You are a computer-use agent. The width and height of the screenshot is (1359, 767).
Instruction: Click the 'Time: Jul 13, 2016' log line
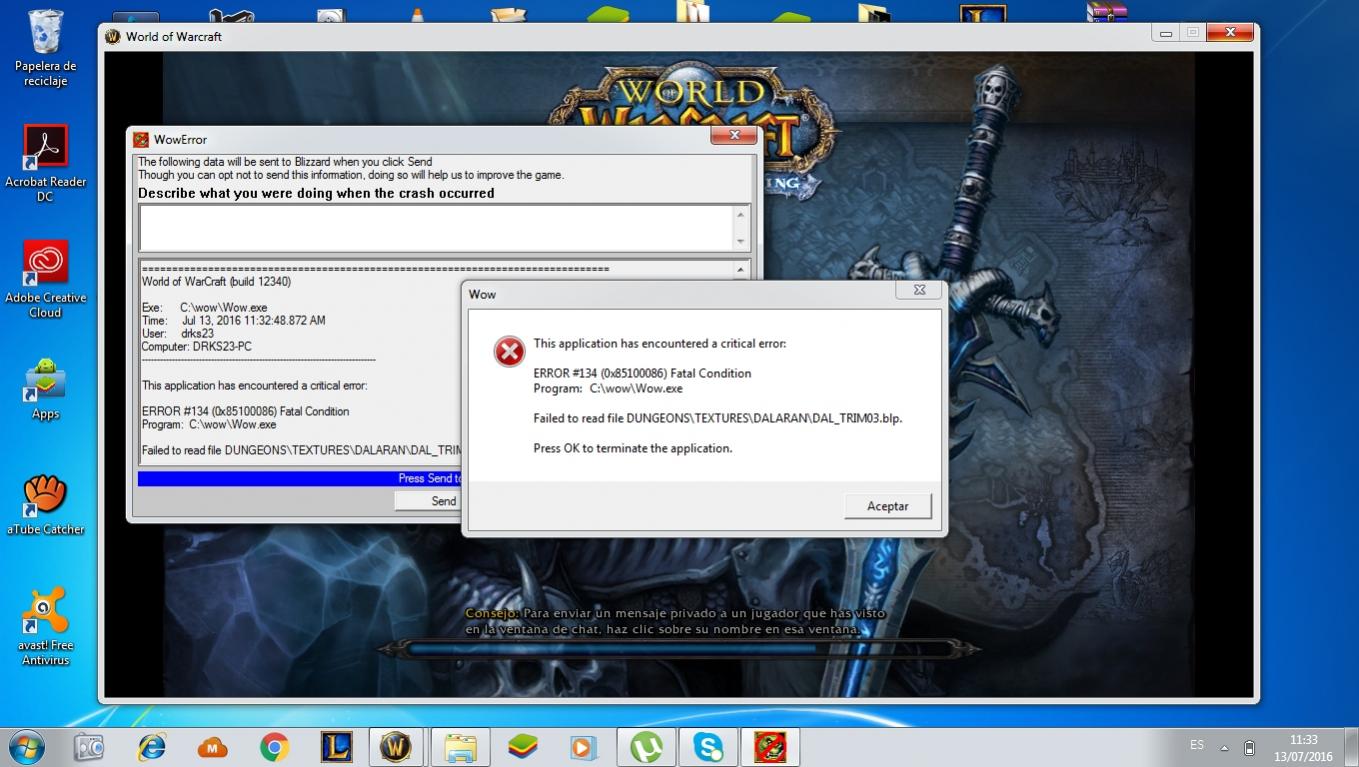(233, 321)
